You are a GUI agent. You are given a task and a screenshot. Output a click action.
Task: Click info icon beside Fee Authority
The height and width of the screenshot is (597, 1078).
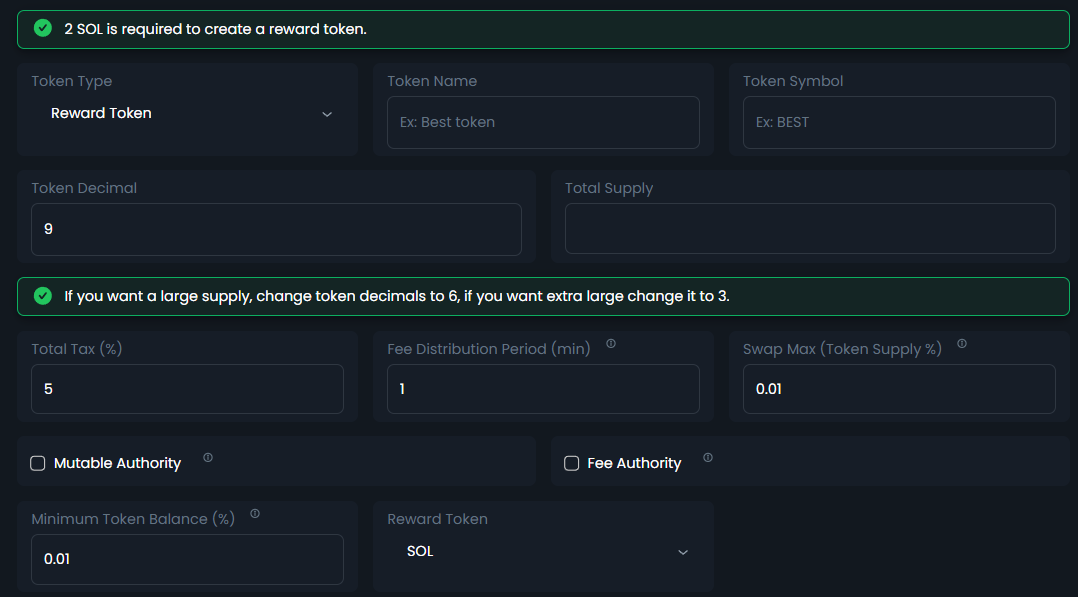(x=708, y=458)
